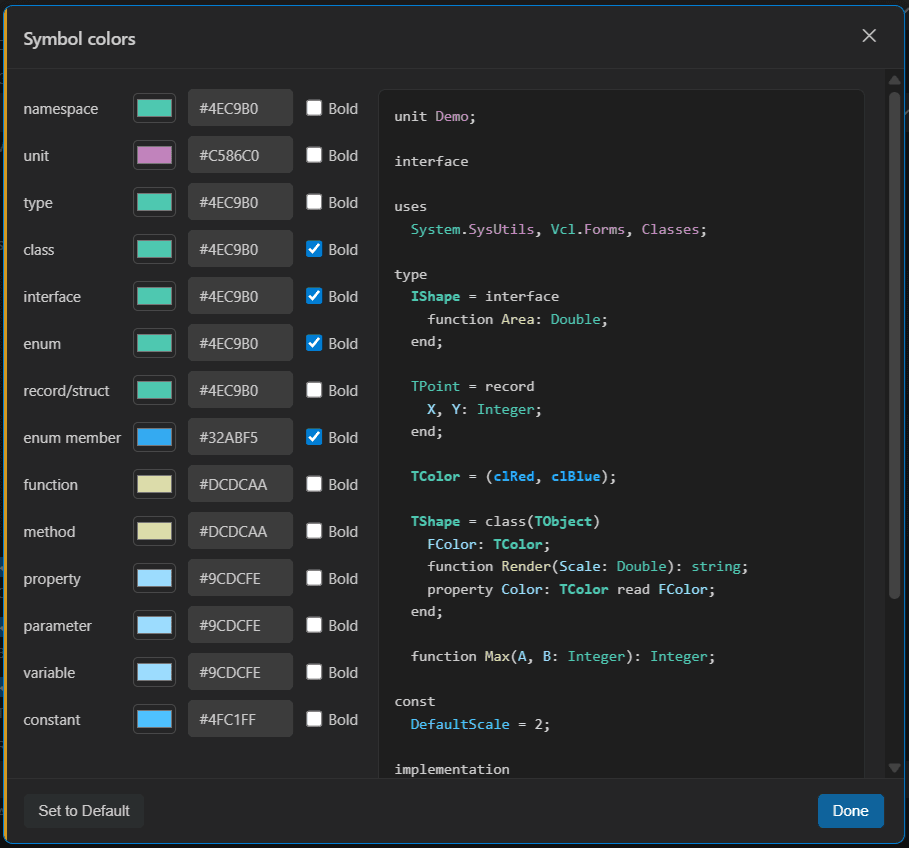Click 'System.SysUtils' in the uses clause

tap(472, 229)
